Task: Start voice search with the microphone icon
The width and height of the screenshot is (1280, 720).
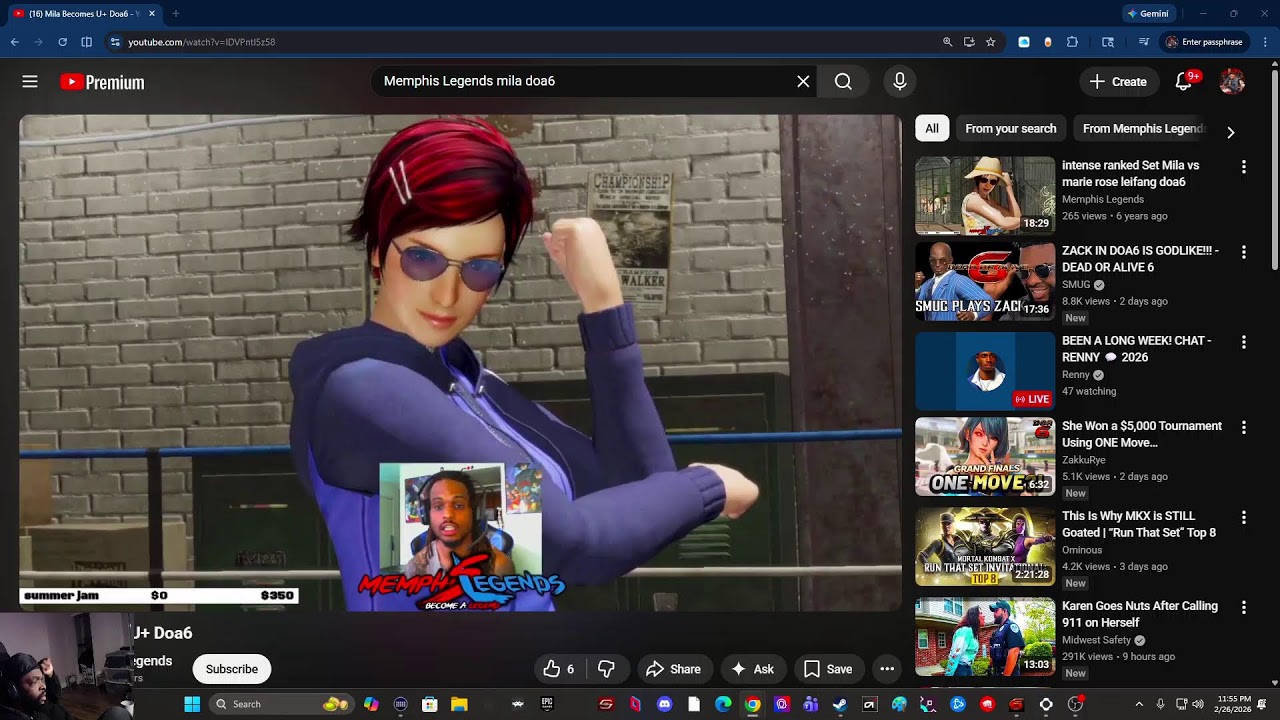Action: [900, 81]
